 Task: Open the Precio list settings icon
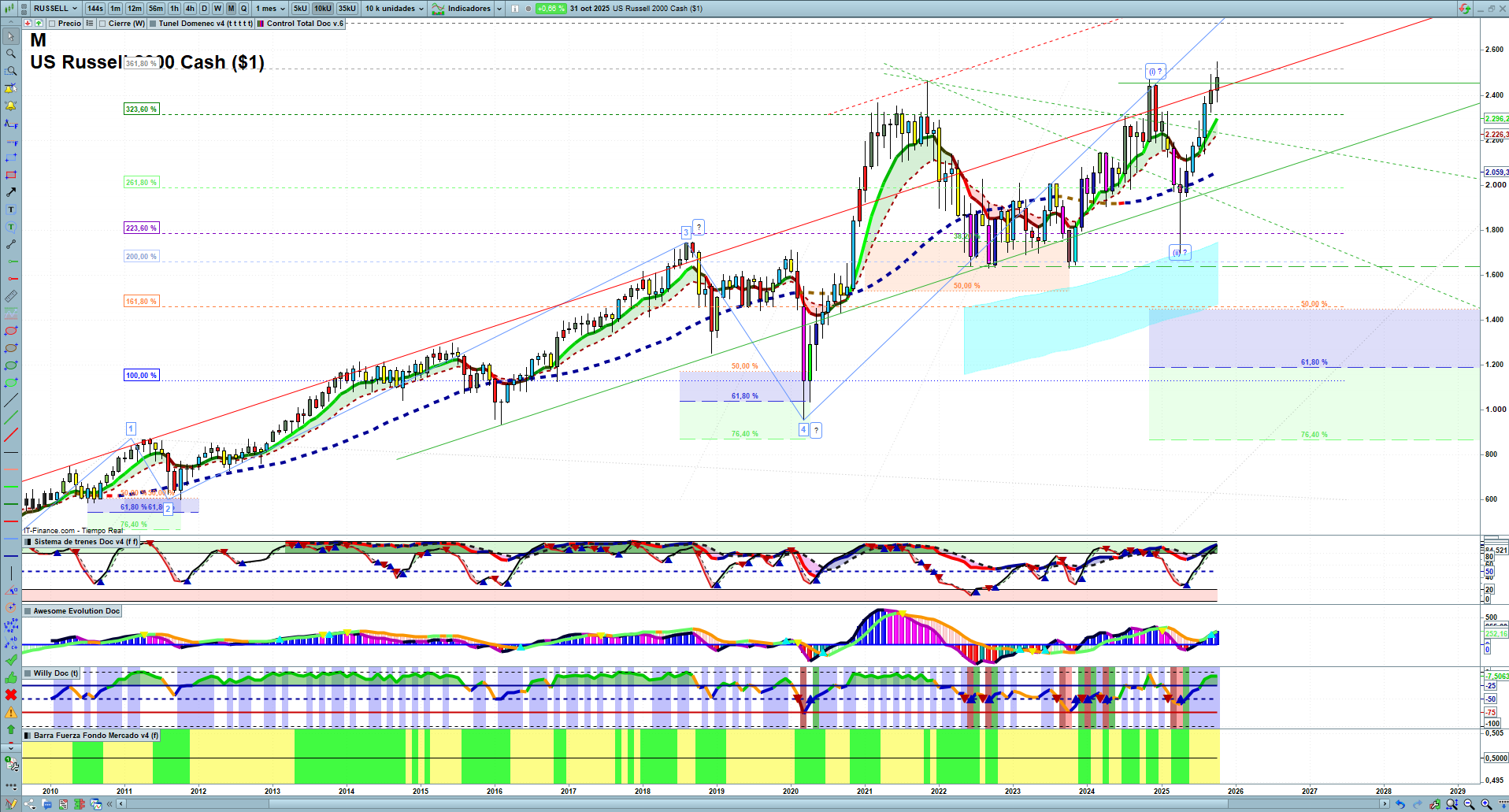point(90,24)
